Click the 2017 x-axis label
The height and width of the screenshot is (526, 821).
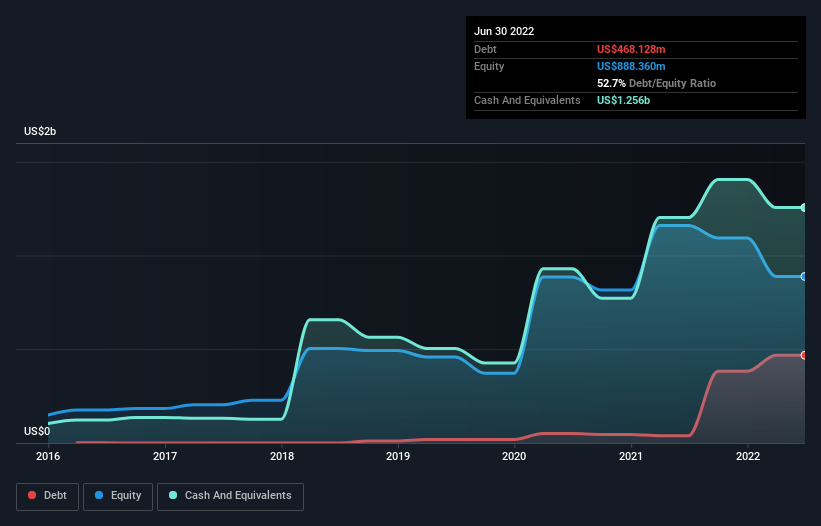(x=165, y=456)
